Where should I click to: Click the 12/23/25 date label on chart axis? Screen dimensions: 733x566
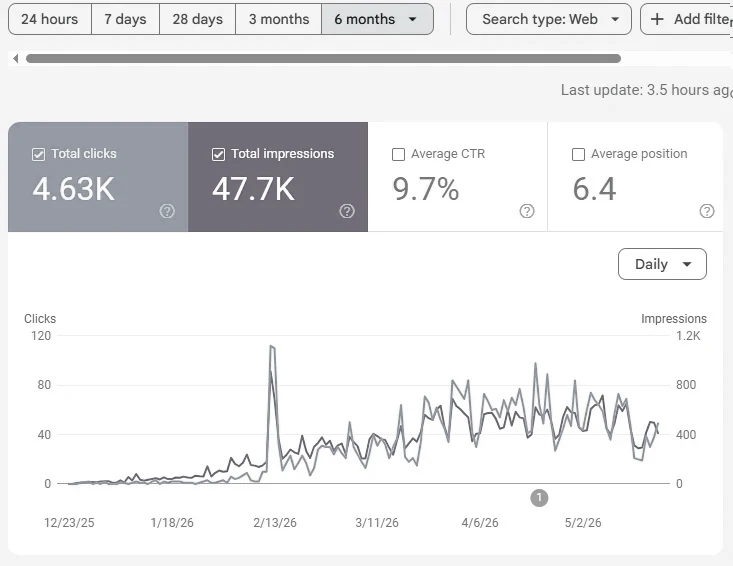point(69,523)
